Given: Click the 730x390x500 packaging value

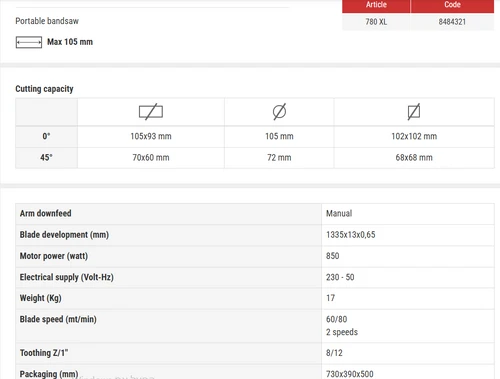Looking at the screenshot, I should tap(350, 374).
